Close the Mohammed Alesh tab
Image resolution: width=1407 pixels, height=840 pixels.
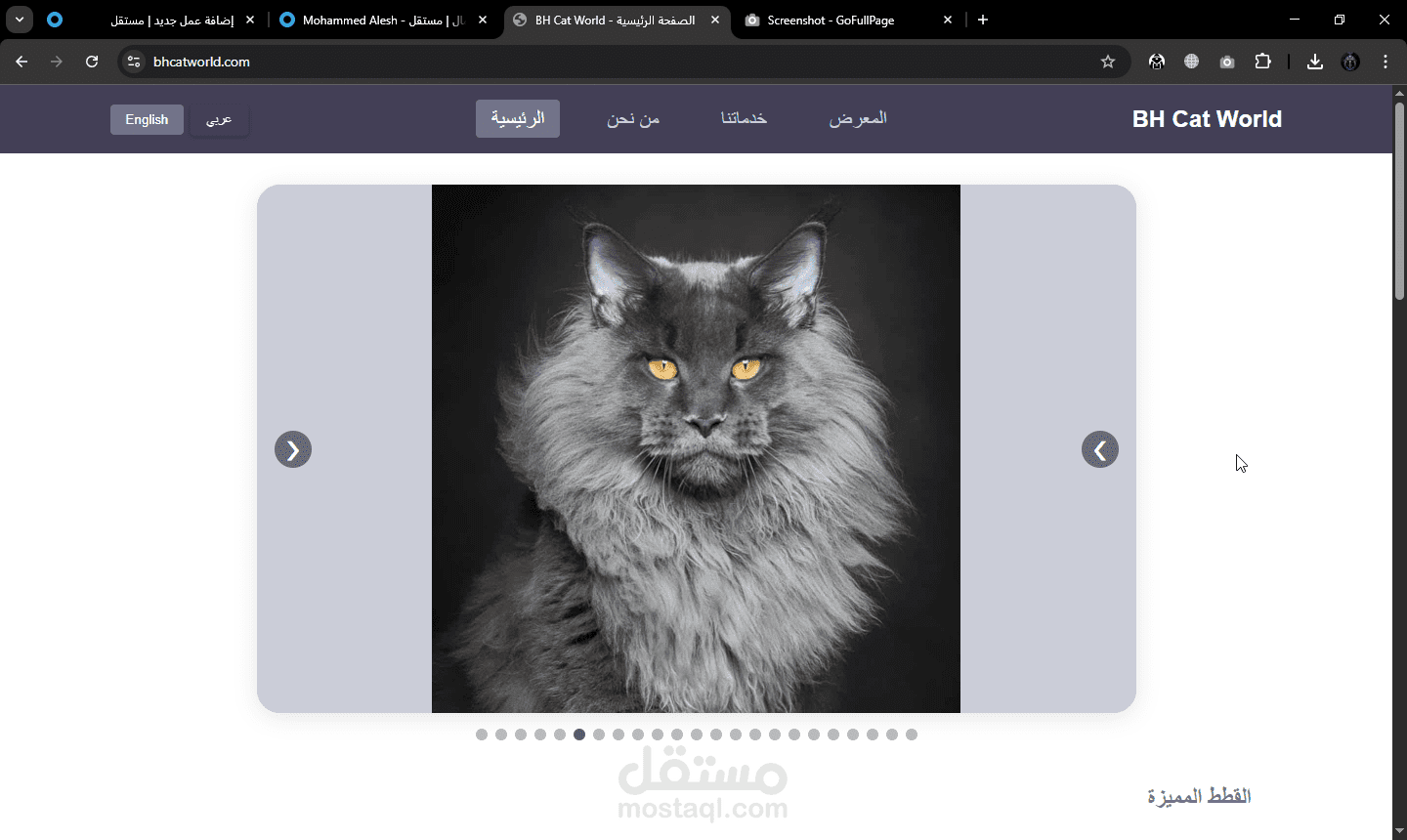[x=483, y=20]
